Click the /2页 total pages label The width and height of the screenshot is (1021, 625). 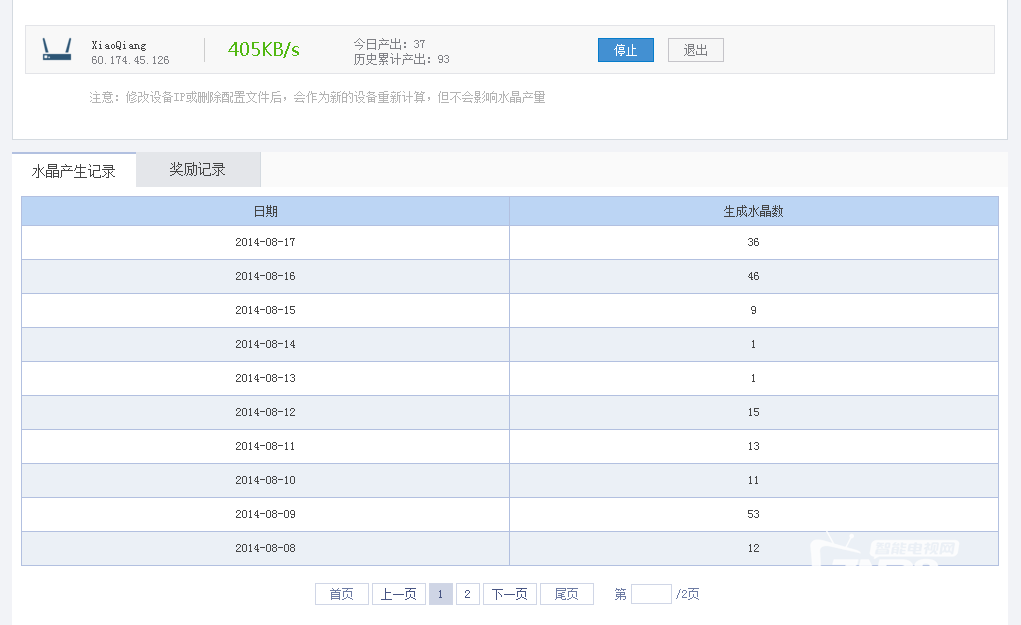click(688, 594)
